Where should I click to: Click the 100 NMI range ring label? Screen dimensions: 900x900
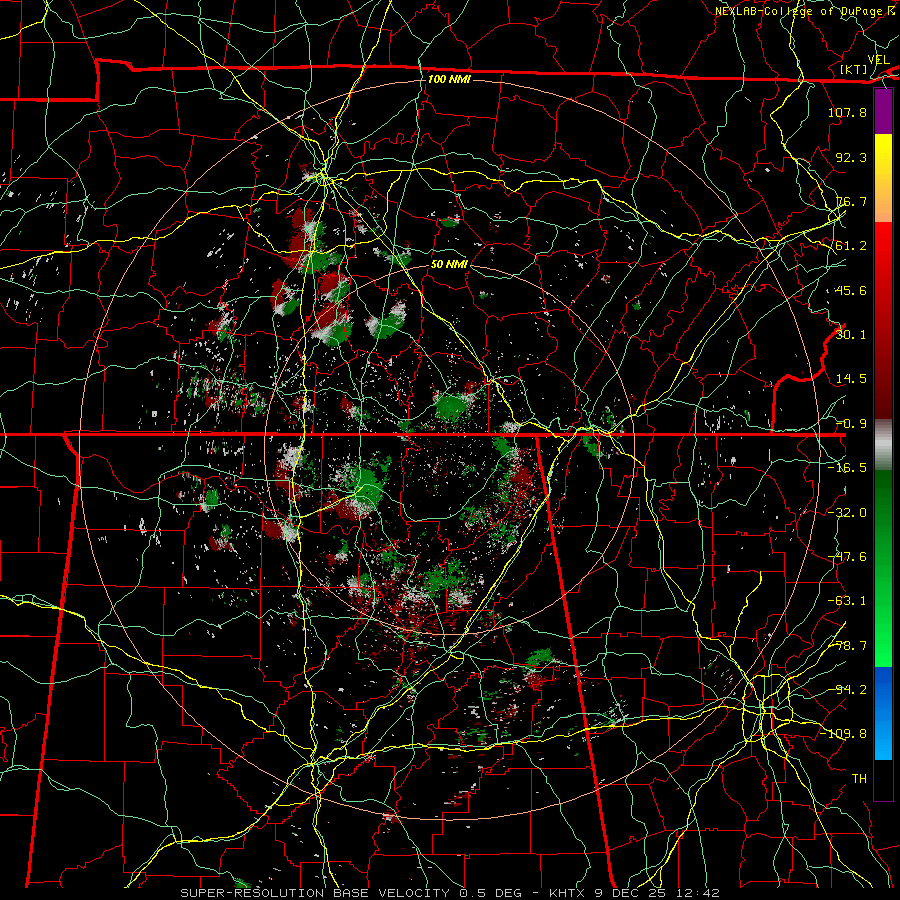point(449,79)
